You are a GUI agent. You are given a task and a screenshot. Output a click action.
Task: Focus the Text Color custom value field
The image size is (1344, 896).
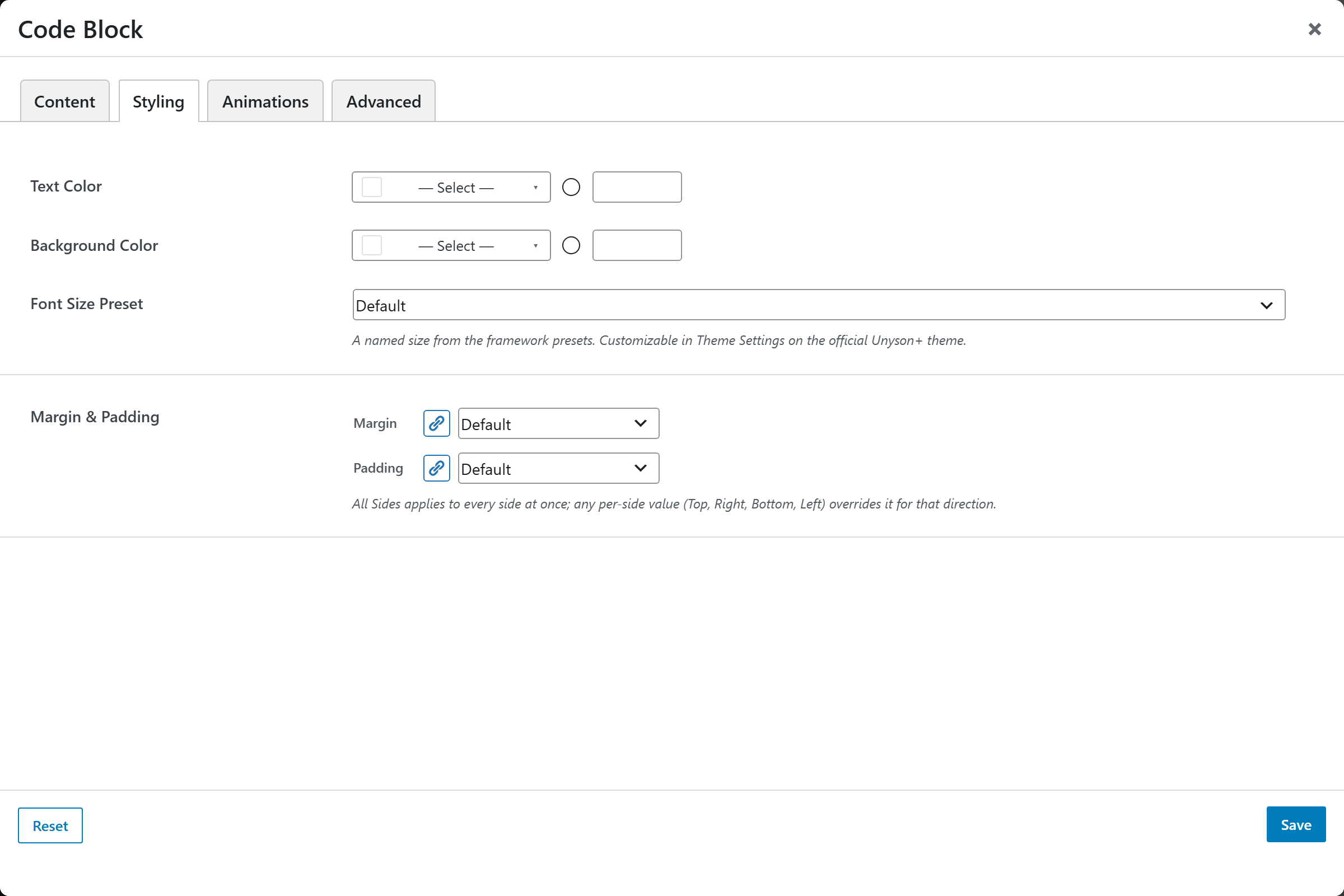click(637, 187)
